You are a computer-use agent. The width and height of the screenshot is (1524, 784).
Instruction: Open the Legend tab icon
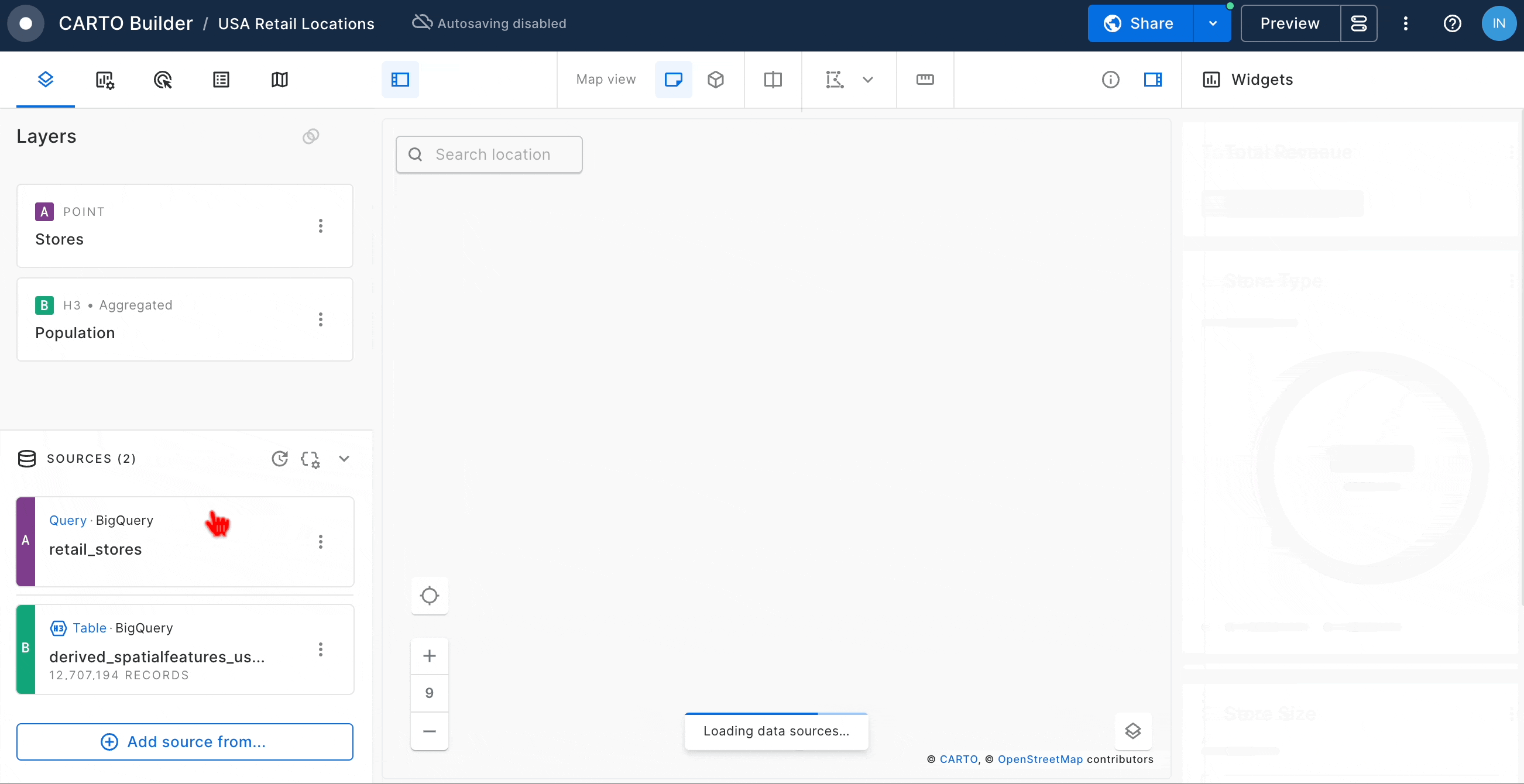pos(221,80)
